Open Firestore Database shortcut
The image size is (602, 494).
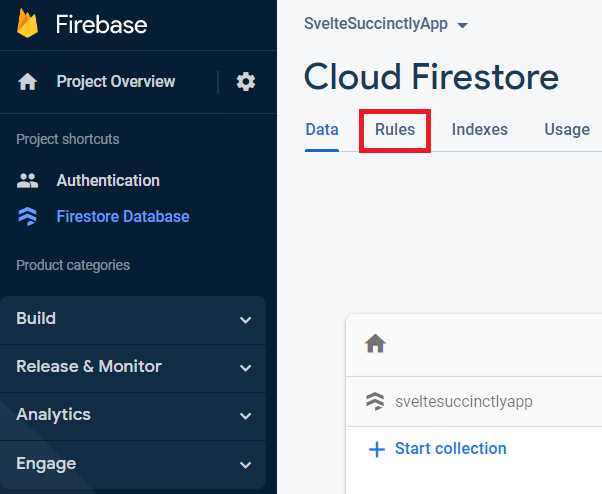pyautogui.click(x=123, y=216)
